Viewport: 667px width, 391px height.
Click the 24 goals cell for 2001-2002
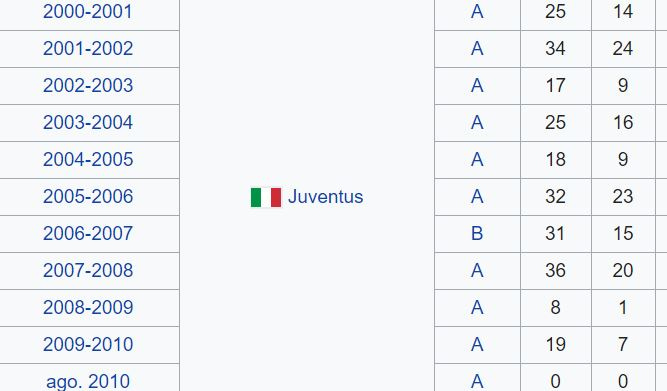pos(623,49)
